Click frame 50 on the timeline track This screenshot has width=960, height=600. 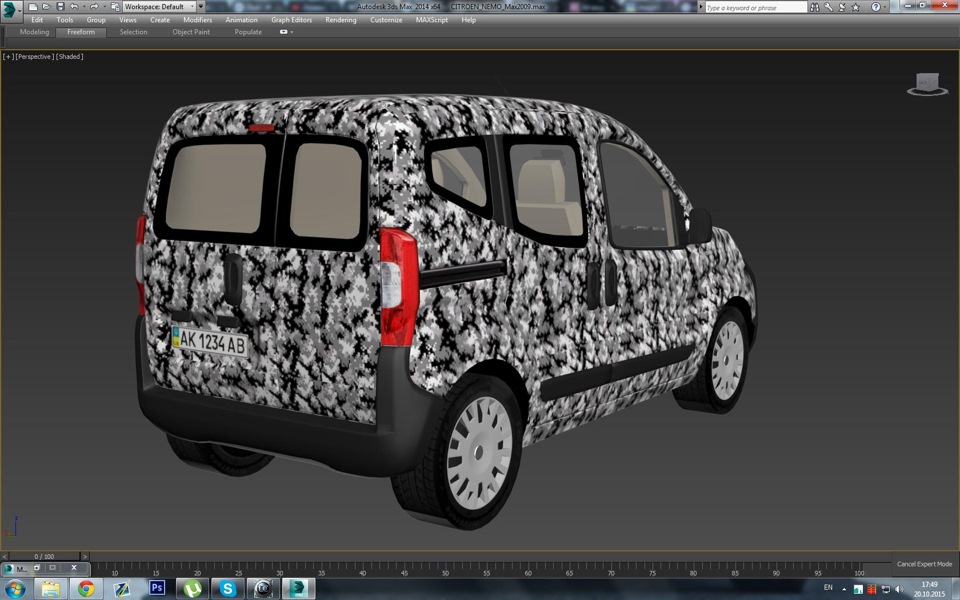click(x=445, y=569)
